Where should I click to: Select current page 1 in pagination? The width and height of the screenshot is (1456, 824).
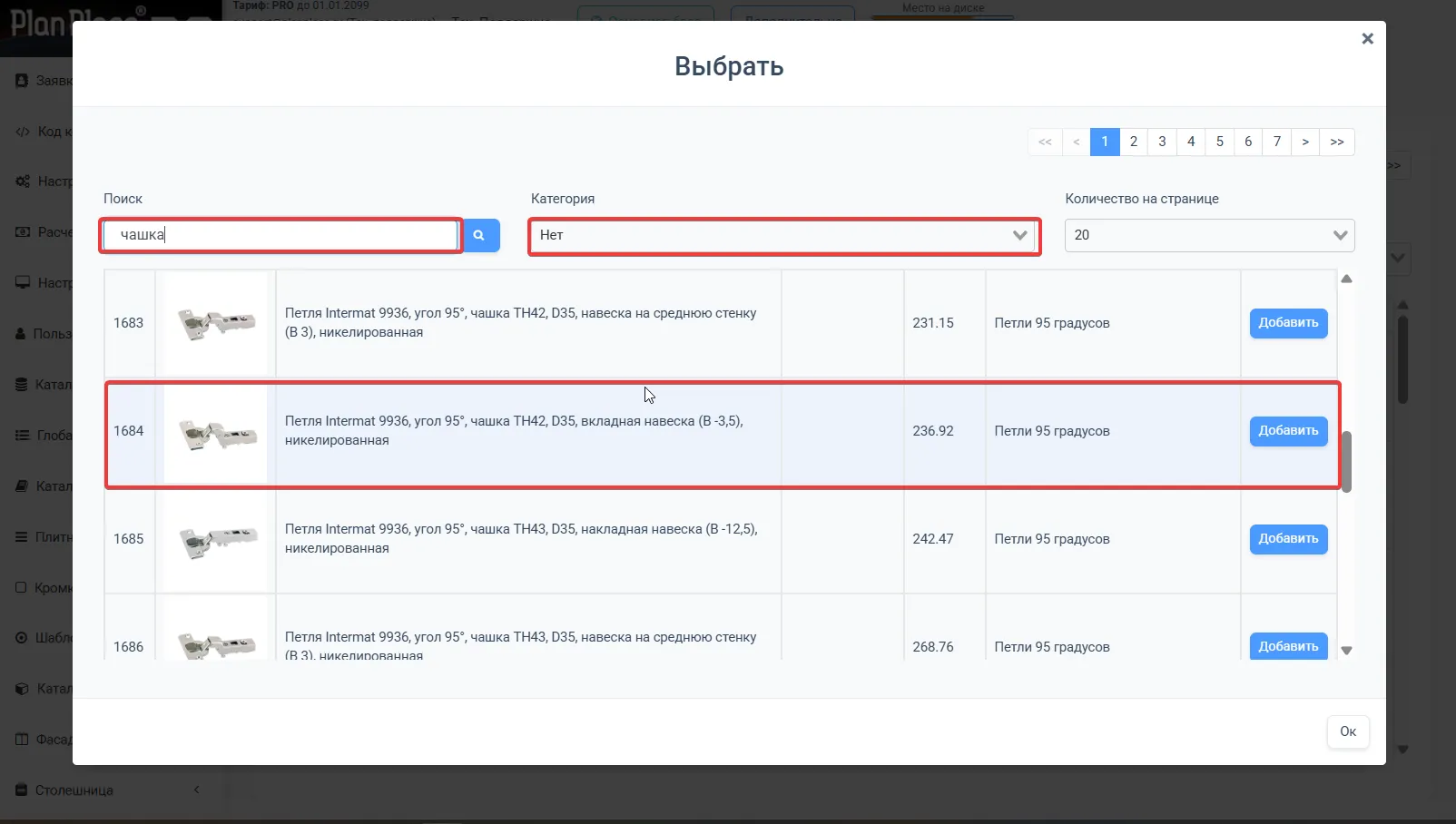tap(1105, 142)
